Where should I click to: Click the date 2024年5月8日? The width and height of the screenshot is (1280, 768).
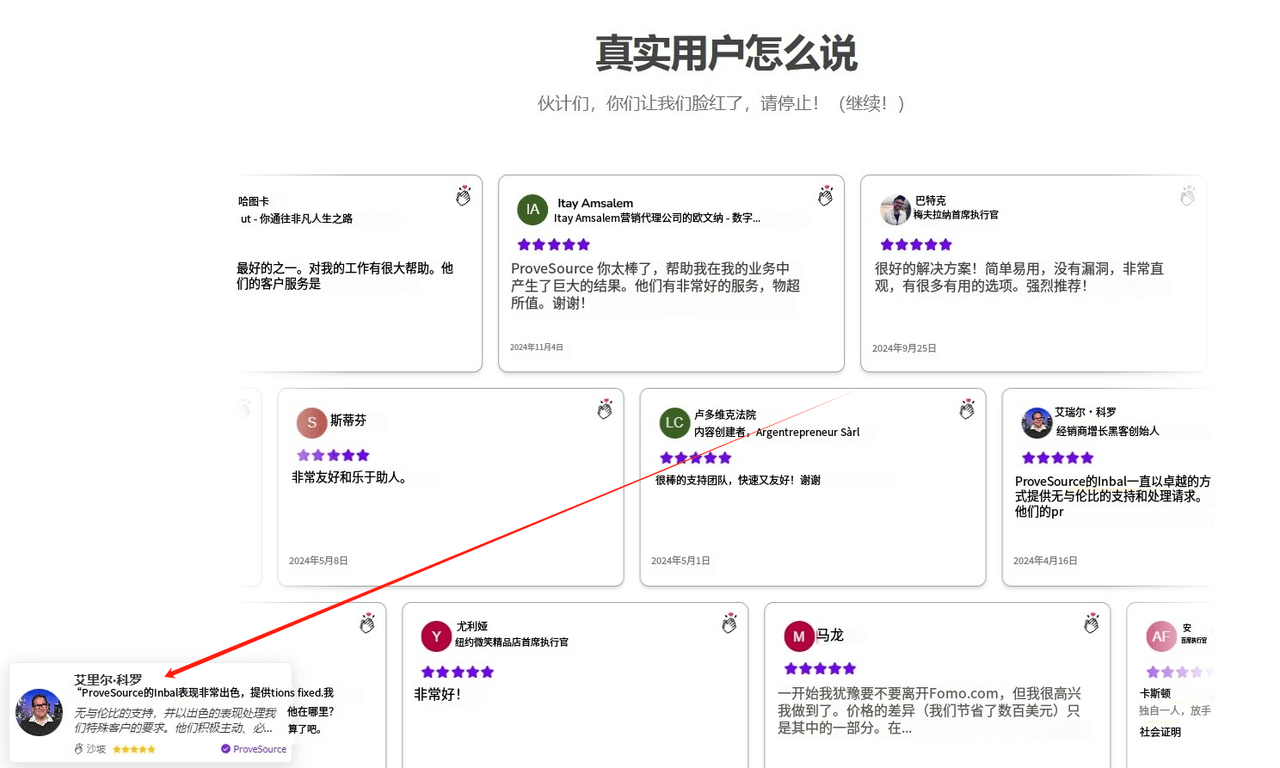(319, 561)
